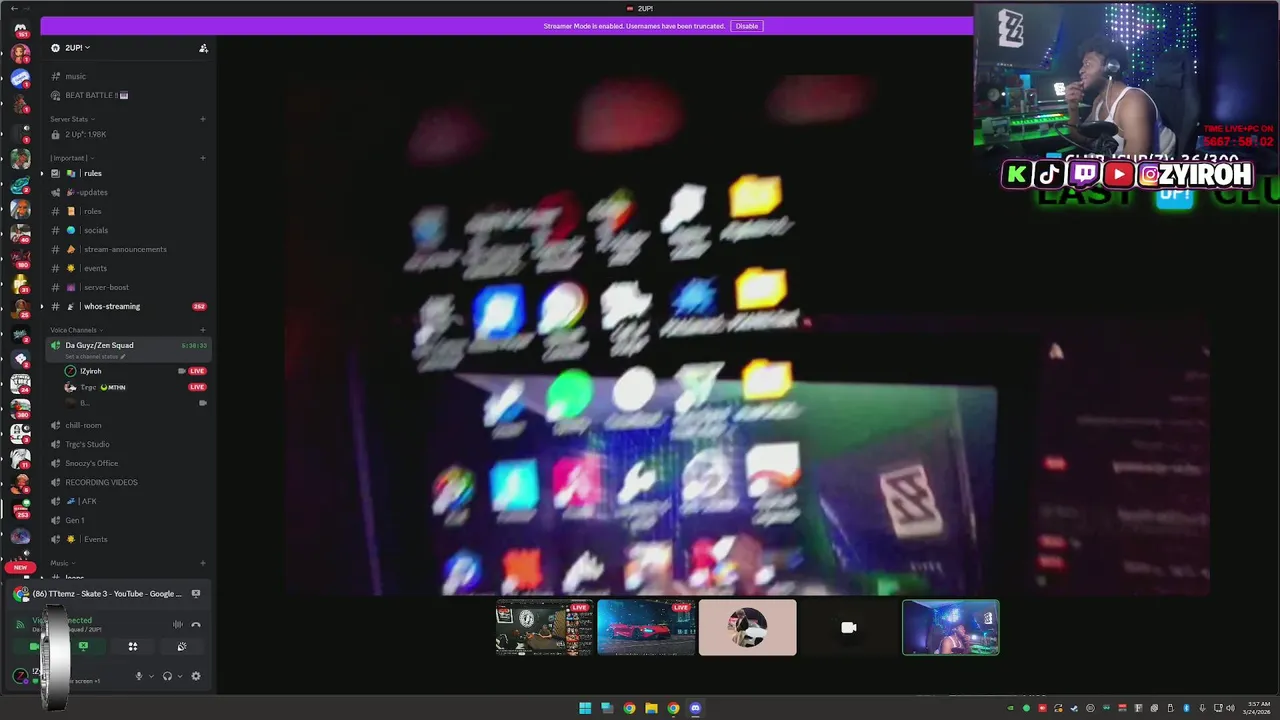Open the Bluetooth tray icon

1186,708
